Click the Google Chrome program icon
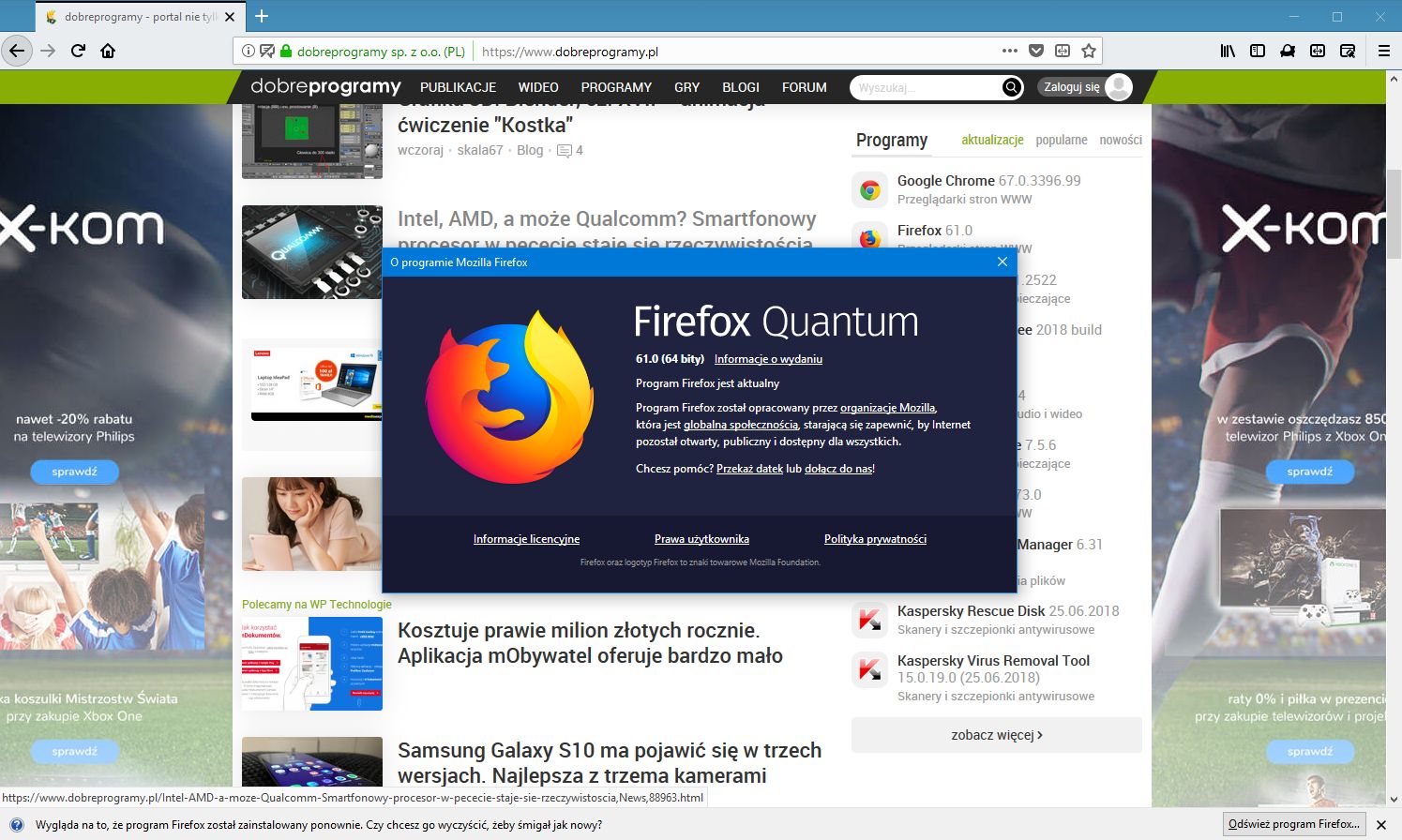This screenshot has width=1402, height=840. coord(869,190)
